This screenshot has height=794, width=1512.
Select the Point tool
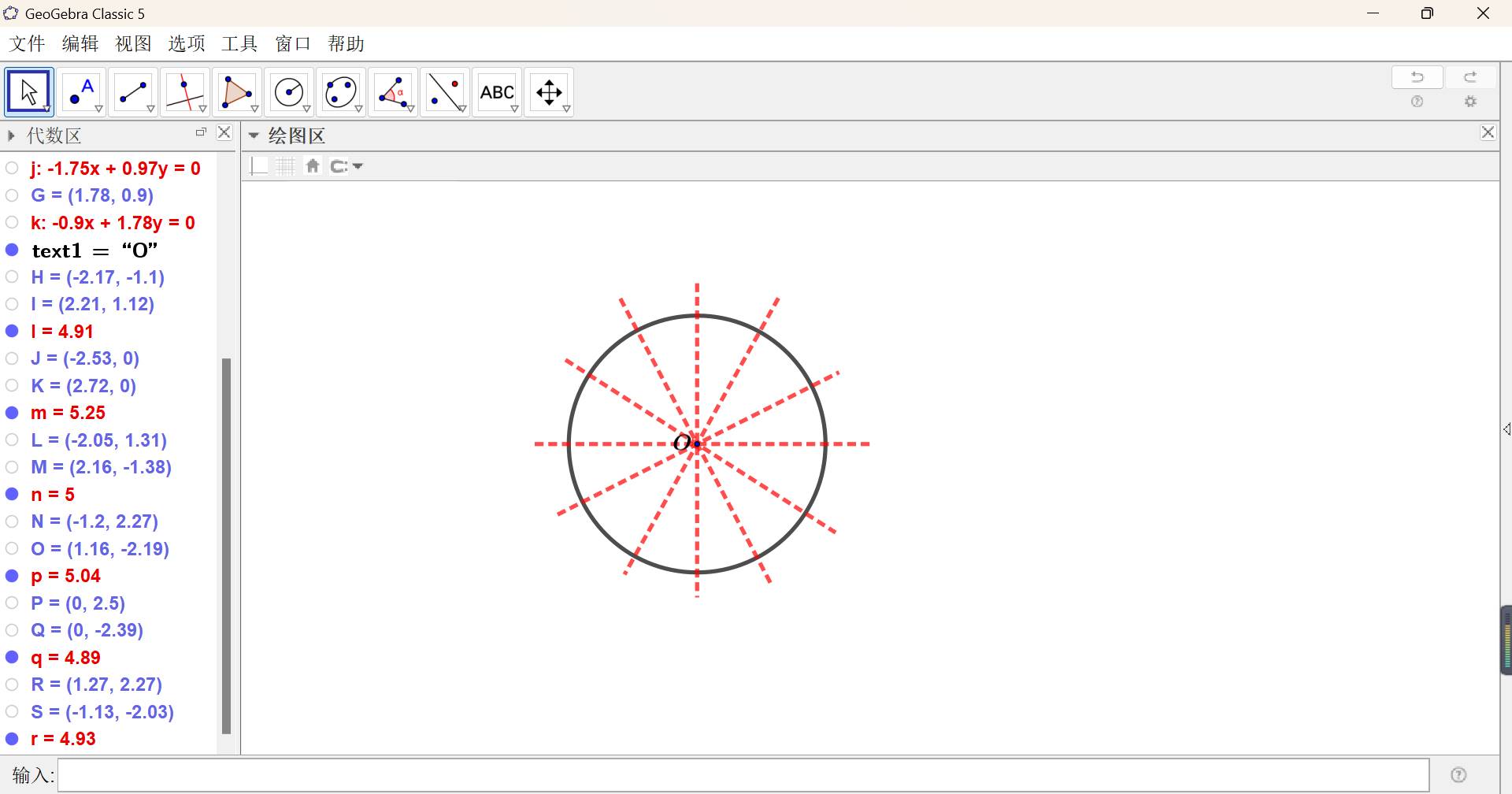[81, 92]
